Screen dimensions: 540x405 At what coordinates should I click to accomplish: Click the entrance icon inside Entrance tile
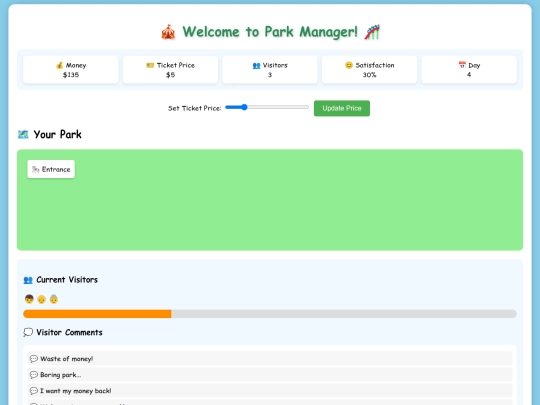35,169
